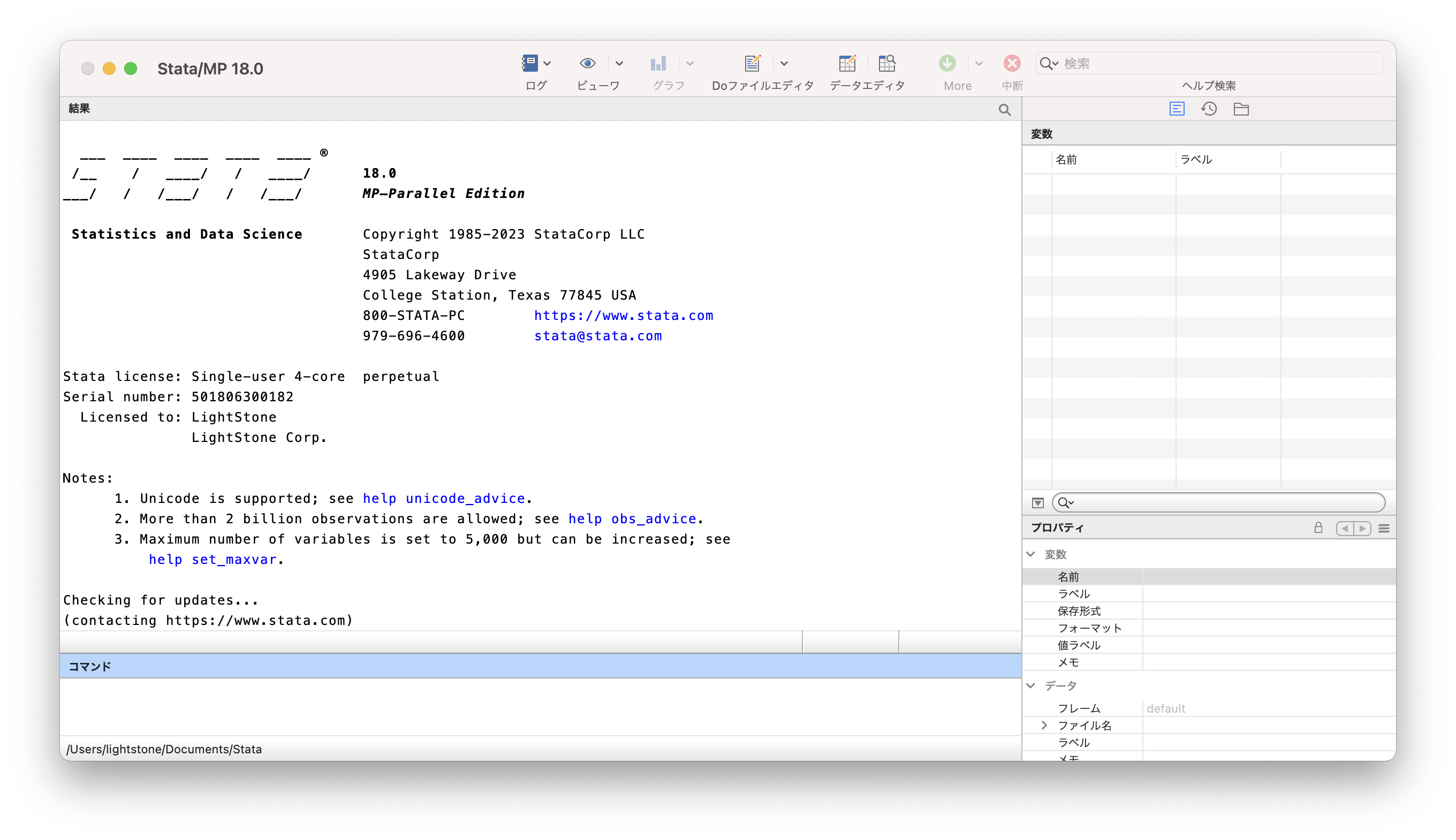Open help obs_advice link
Image resolution: width=1456 pixels, height=840 pixels.
click(632, 518)
